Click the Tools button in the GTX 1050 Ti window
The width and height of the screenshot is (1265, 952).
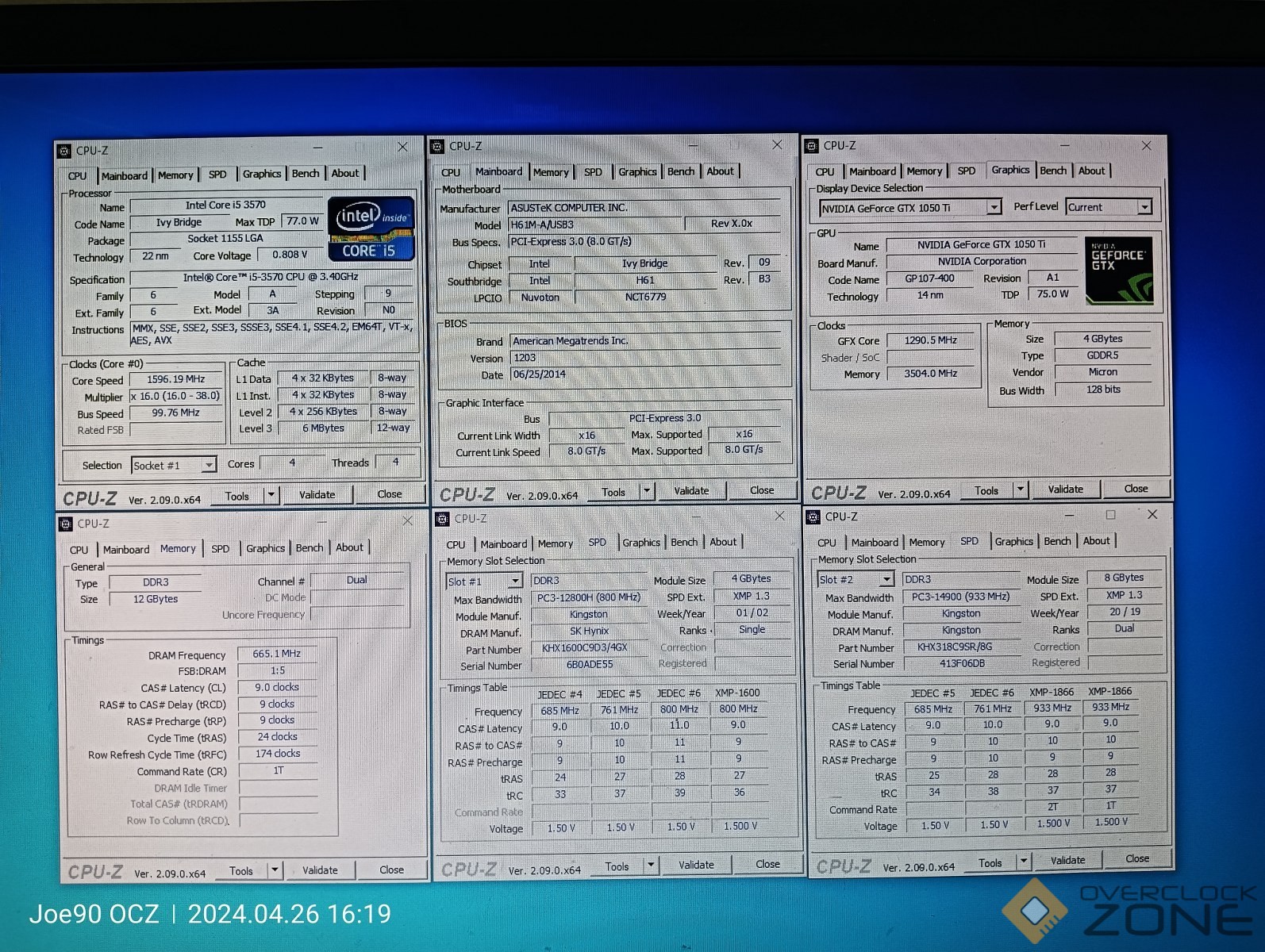986,490
